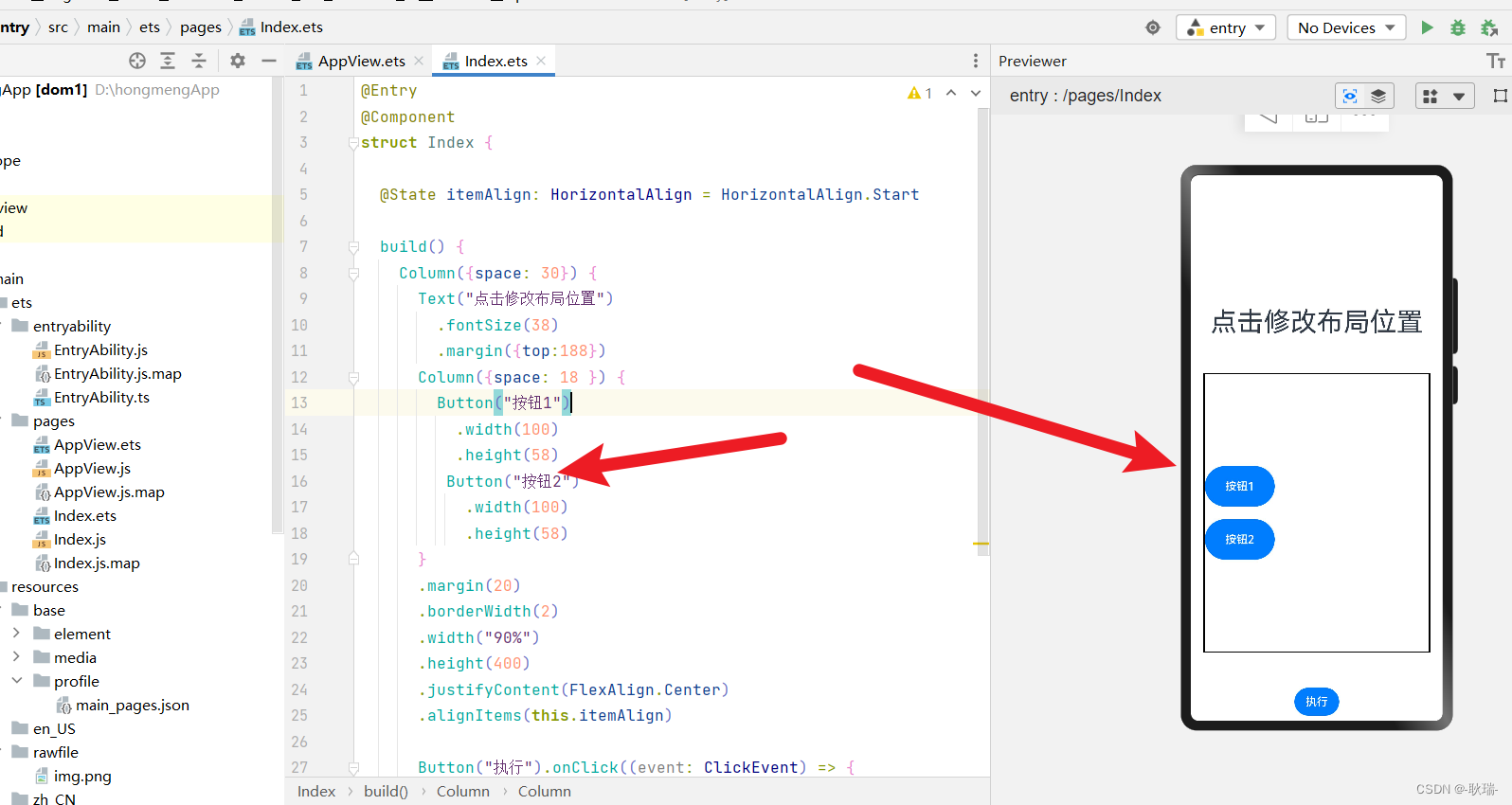
Task: Select EntryAbility.js.map in project tree
Action: pos(117,374)
